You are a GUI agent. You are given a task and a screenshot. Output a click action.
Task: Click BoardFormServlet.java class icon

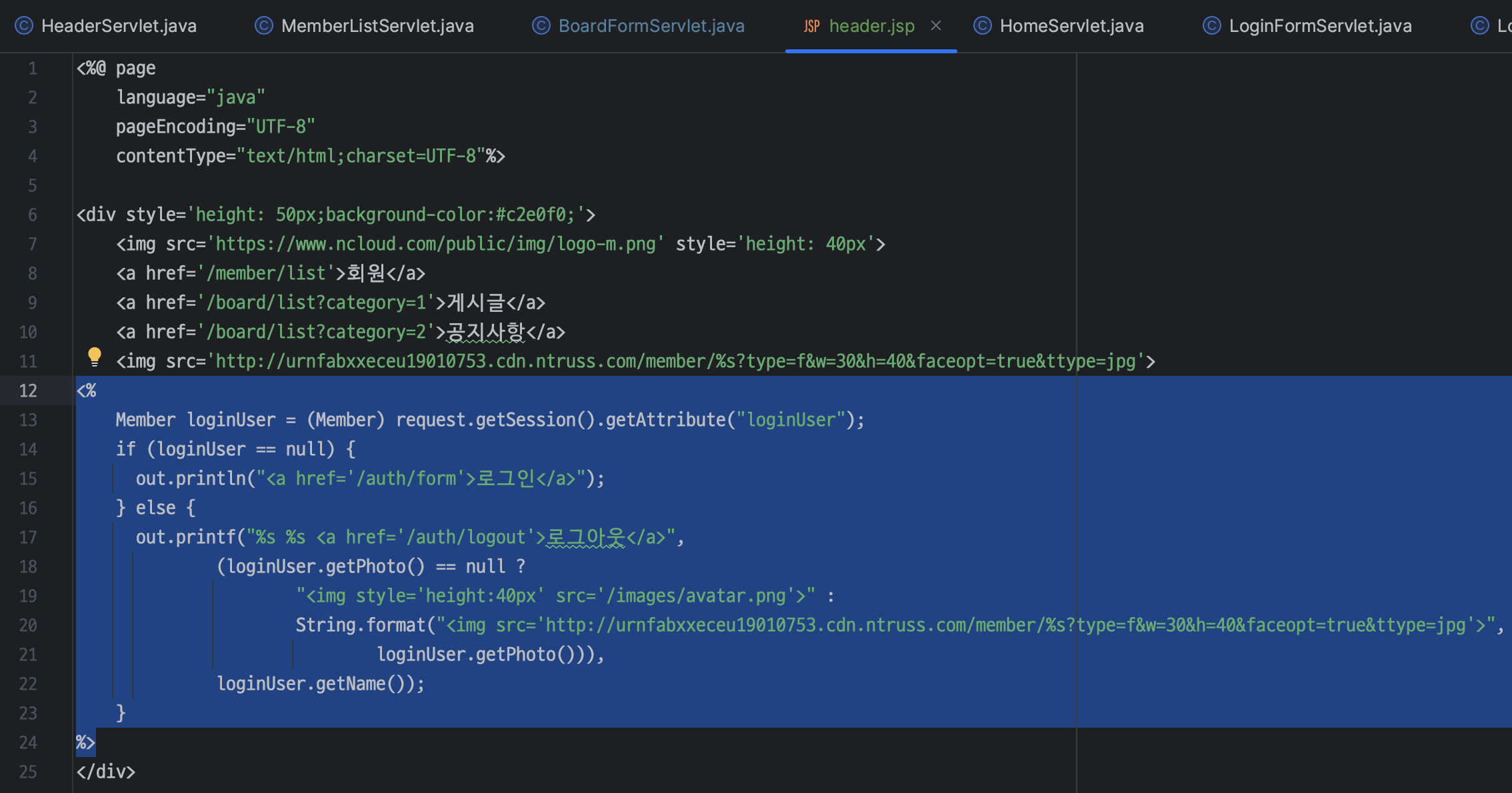point(541,26)
